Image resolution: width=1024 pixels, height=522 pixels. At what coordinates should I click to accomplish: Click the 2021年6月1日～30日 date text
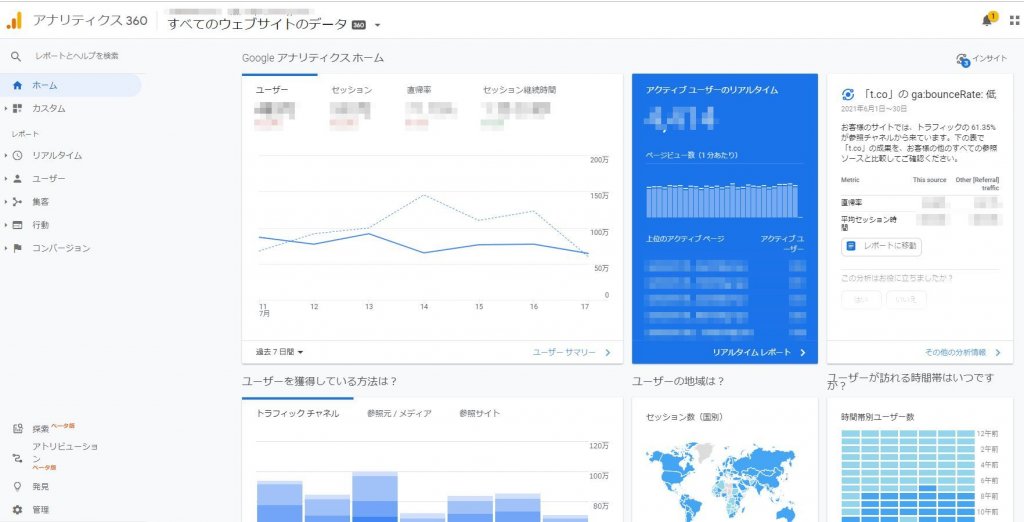point(874,108)
